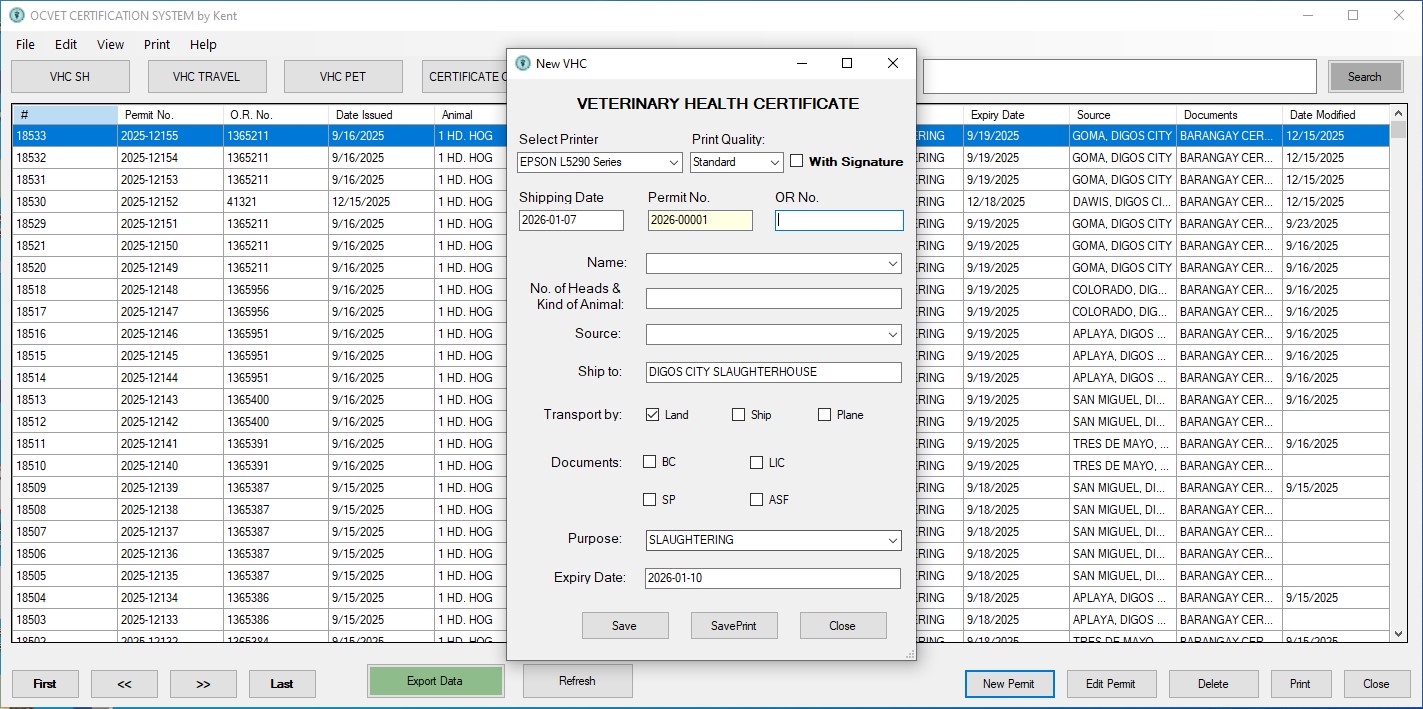Sort by the Expiry Date column header
Screen dimensions: 1423x709
1016,115
